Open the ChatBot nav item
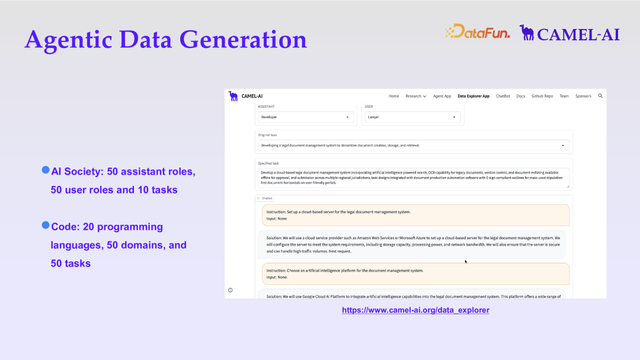This screenshot has height=360, width=640. (x=503, y=96)
